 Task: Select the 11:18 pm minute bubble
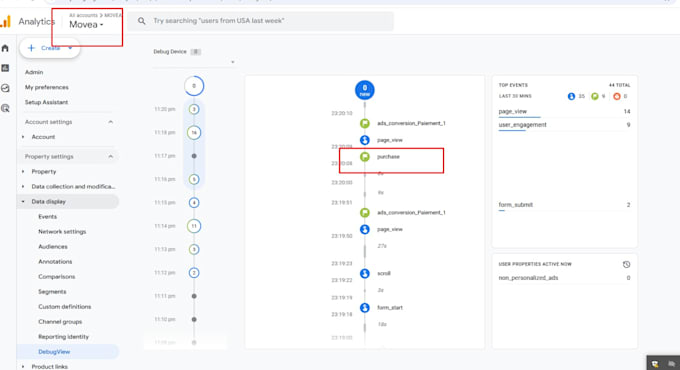194,133
